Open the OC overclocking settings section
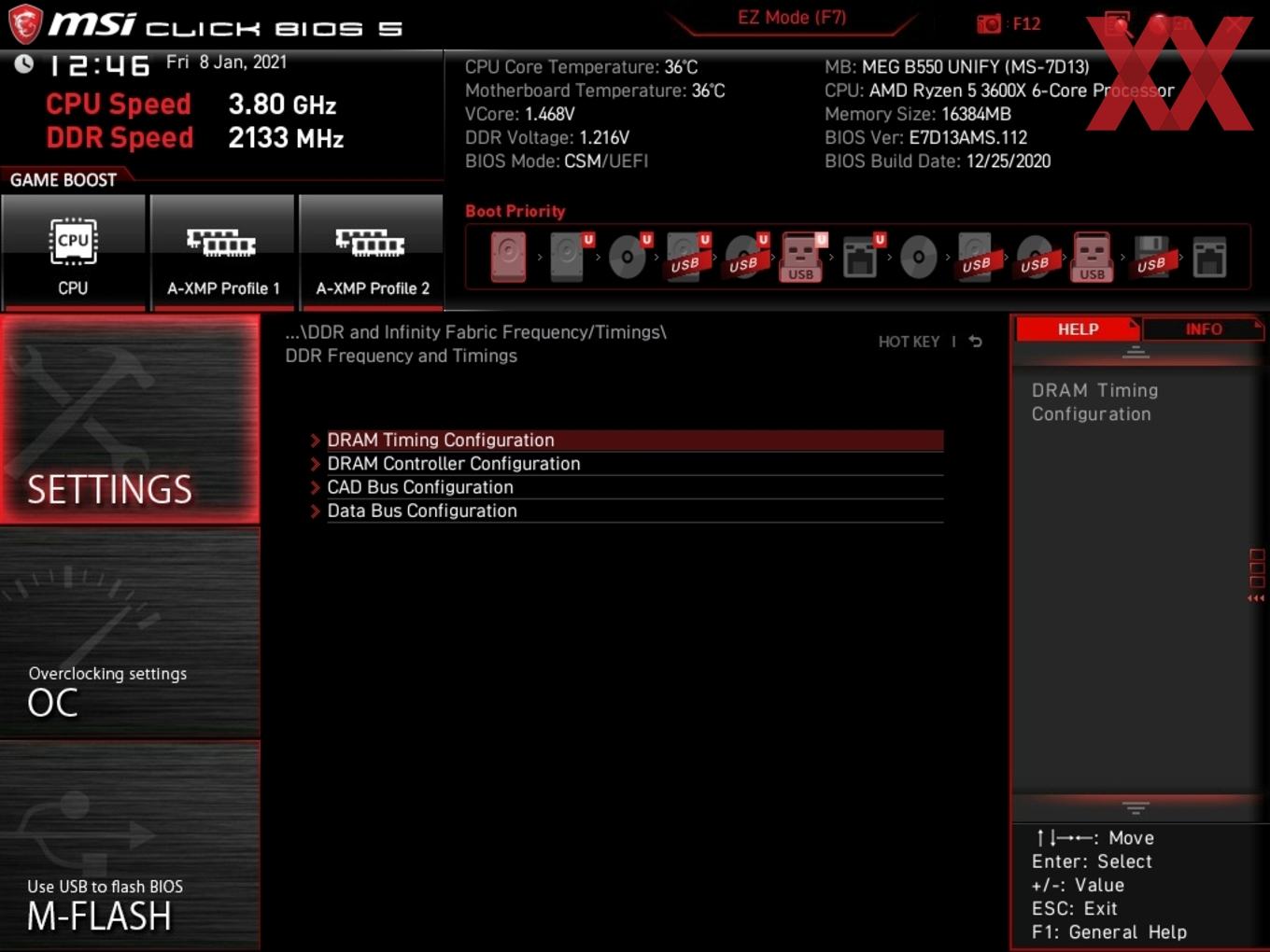The width and height of the screenshot is (1270, 952). [x=130, y=633]
